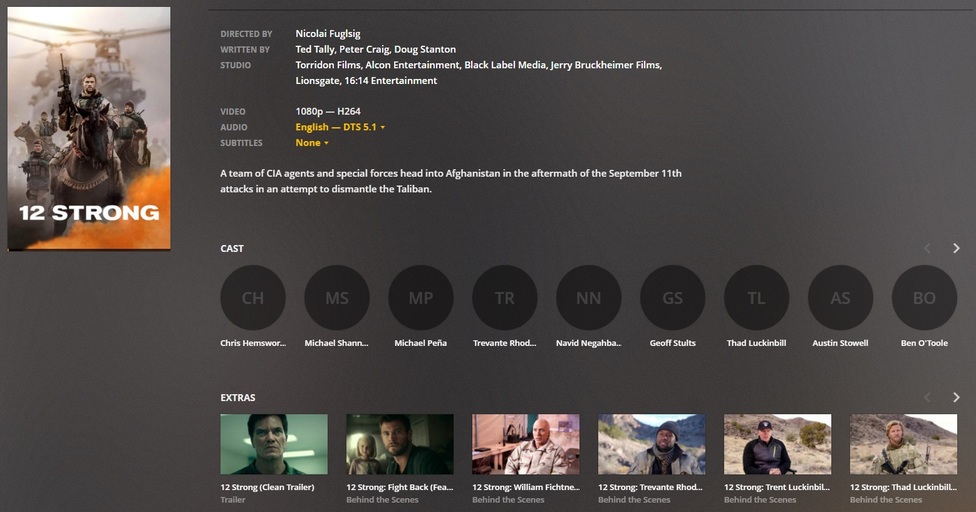Select the TL avatar for Thad Luckinbill
The width and height of the screenshot is (976, 512).
coord(756,297)
